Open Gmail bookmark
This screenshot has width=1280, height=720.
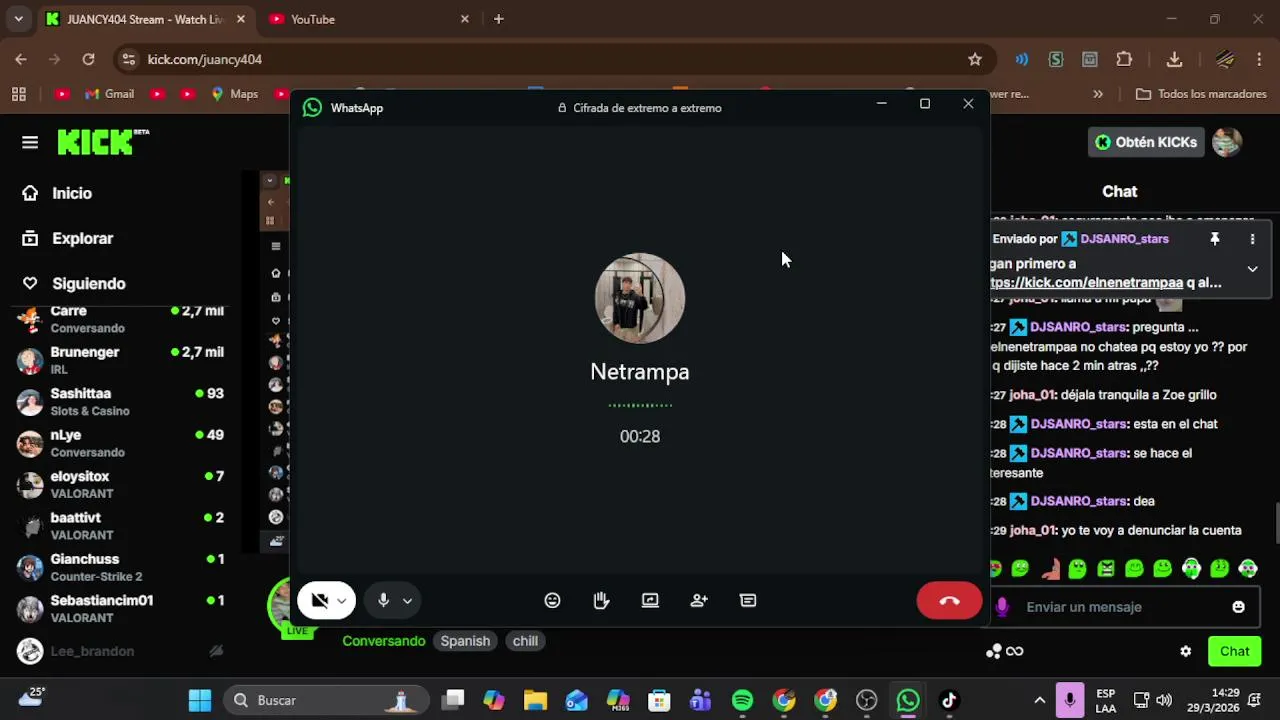pyautogui.click(x=109, y=94)
